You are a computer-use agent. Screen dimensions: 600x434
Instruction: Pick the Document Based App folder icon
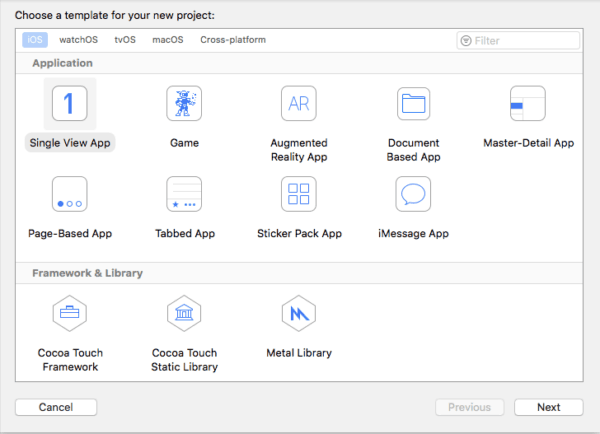413,103
